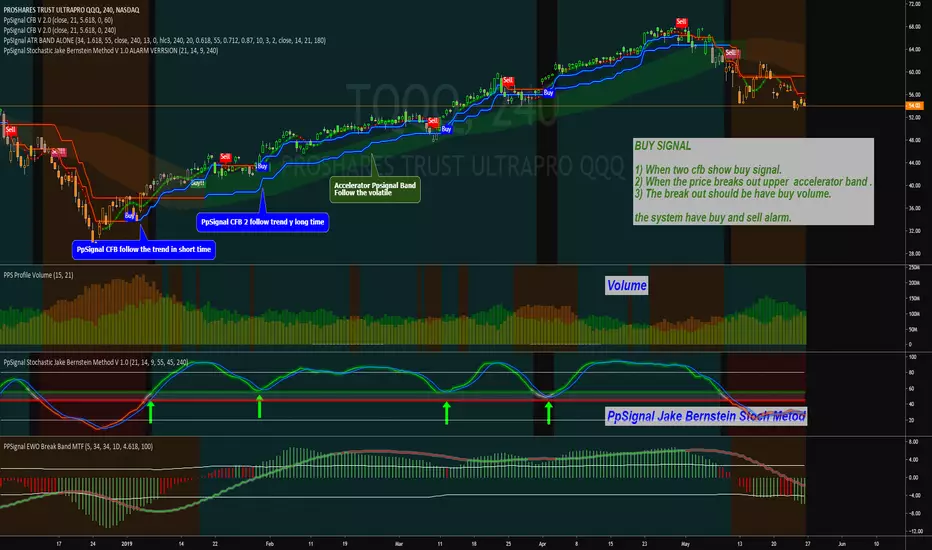The height and width of the screenshot is (550, 932).
Task: Click the 80 level on the stochastic axis
Action: pos(911,373)
